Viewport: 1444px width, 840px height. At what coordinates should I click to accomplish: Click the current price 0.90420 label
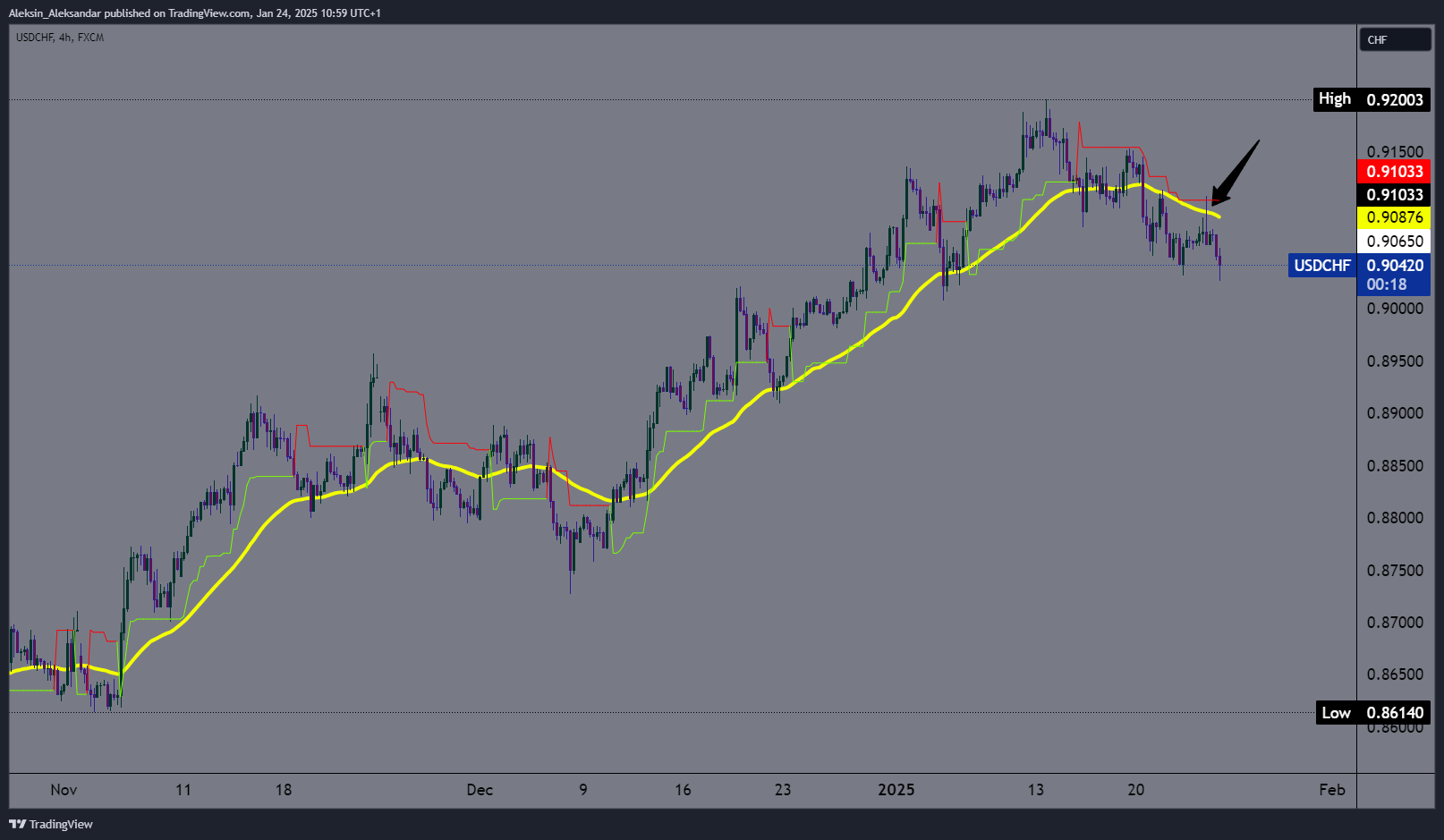(1394, 266)
